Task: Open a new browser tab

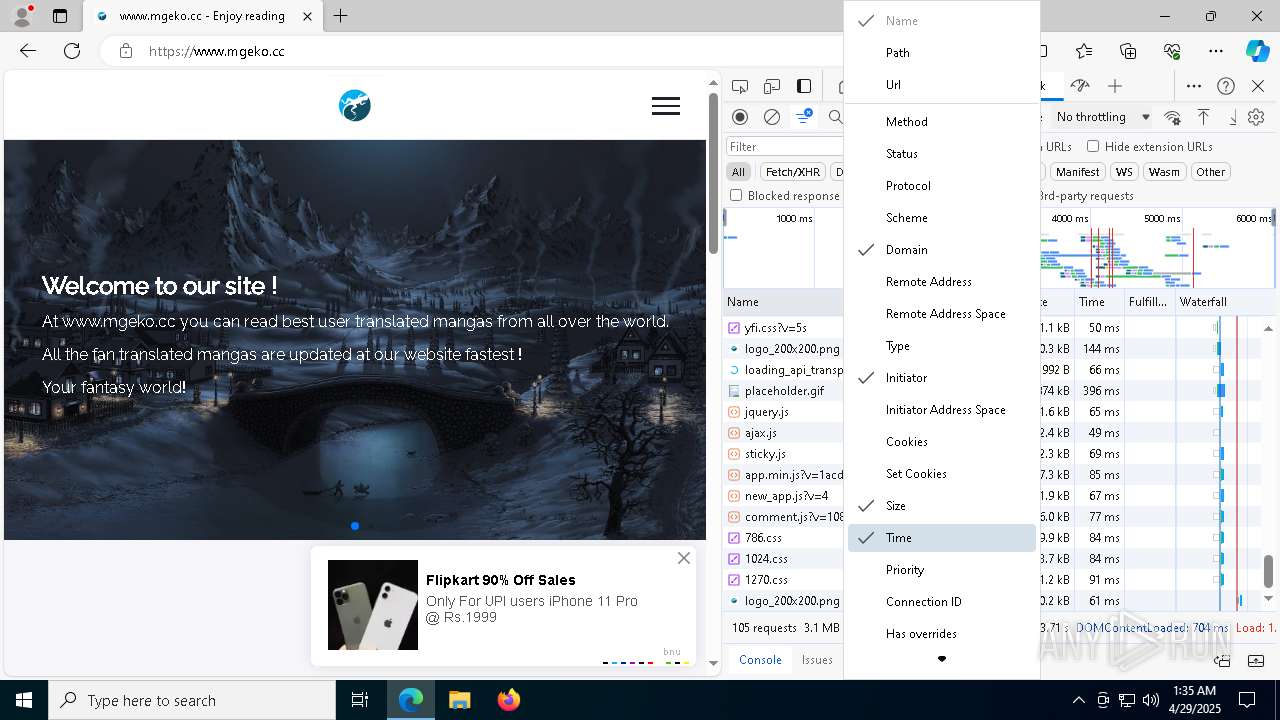Action: [341, 16]
